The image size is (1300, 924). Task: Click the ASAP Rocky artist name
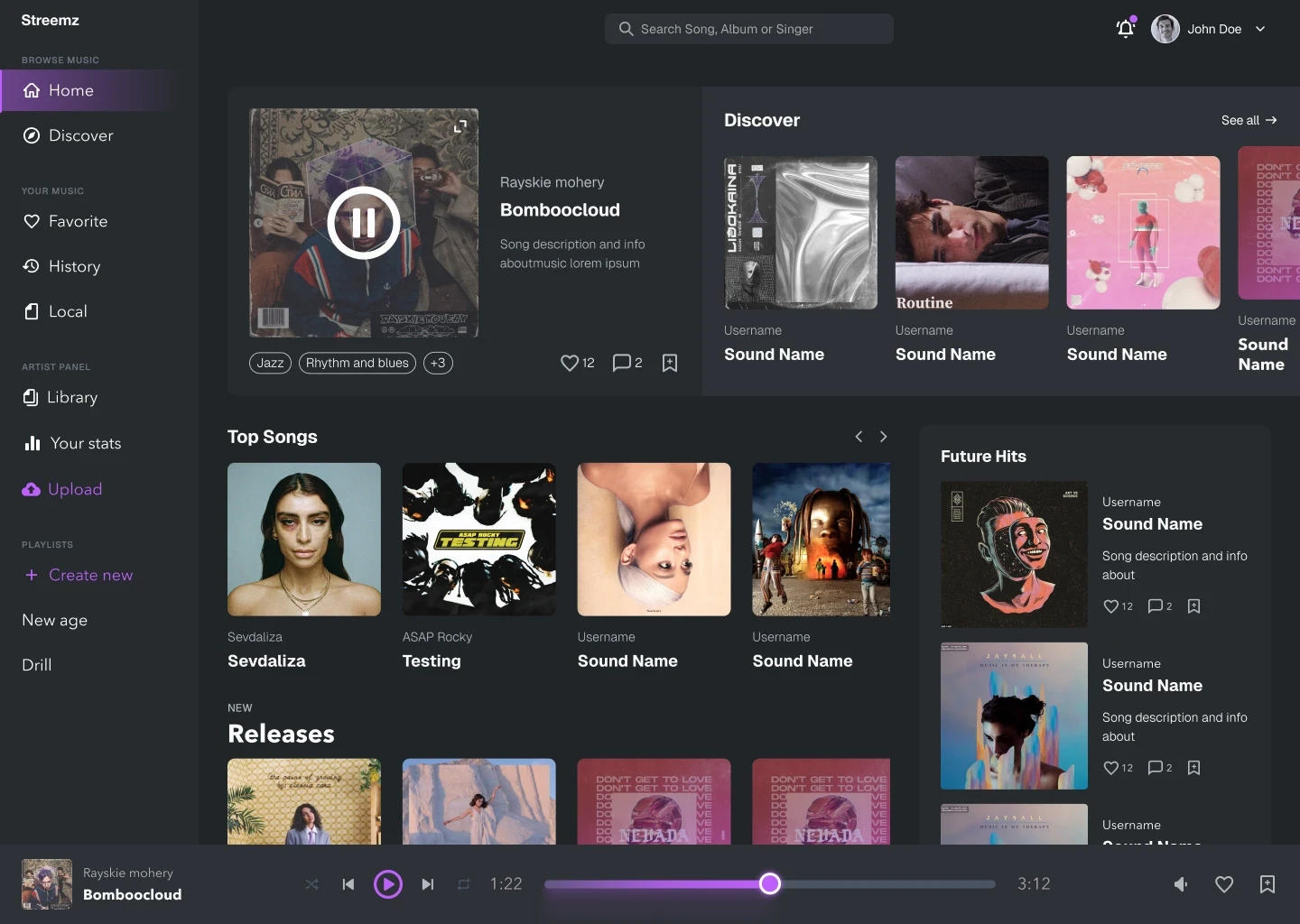(x=437, y=637)
